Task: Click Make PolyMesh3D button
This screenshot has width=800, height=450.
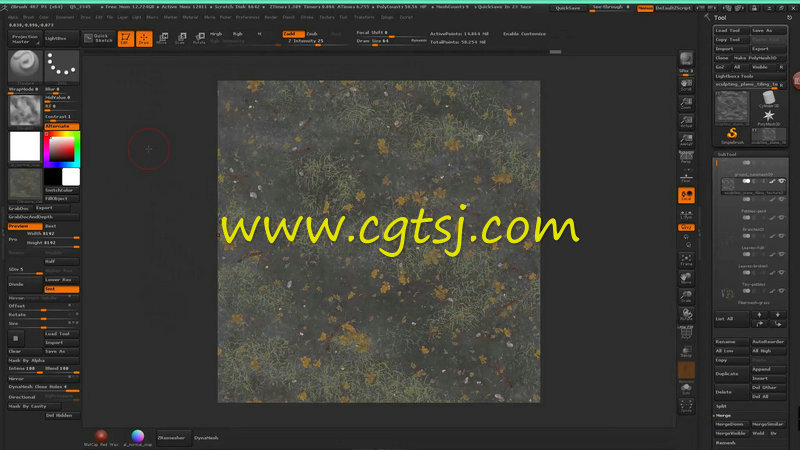Action: pyautogui.click(x=759, y=58)
